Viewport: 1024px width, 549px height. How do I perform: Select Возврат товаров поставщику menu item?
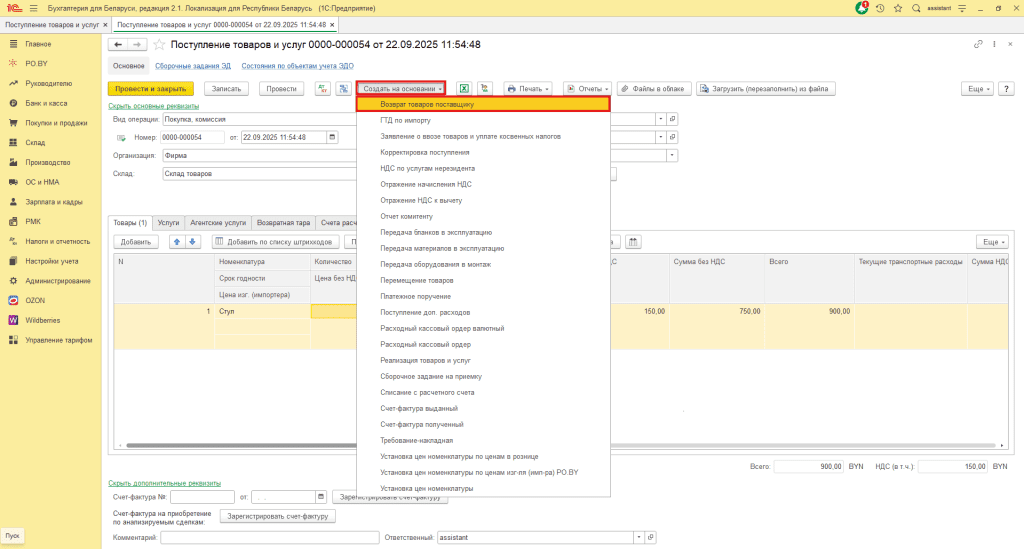(x=427, y=104)
